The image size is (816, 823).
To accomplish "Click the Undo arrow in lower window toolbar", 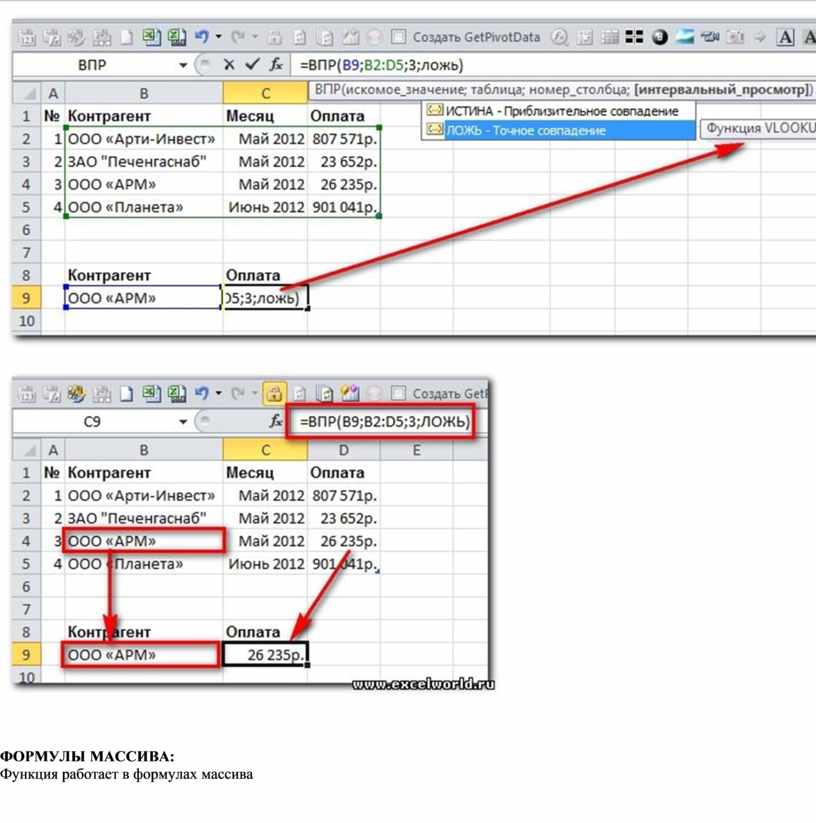I will [202, 394].
